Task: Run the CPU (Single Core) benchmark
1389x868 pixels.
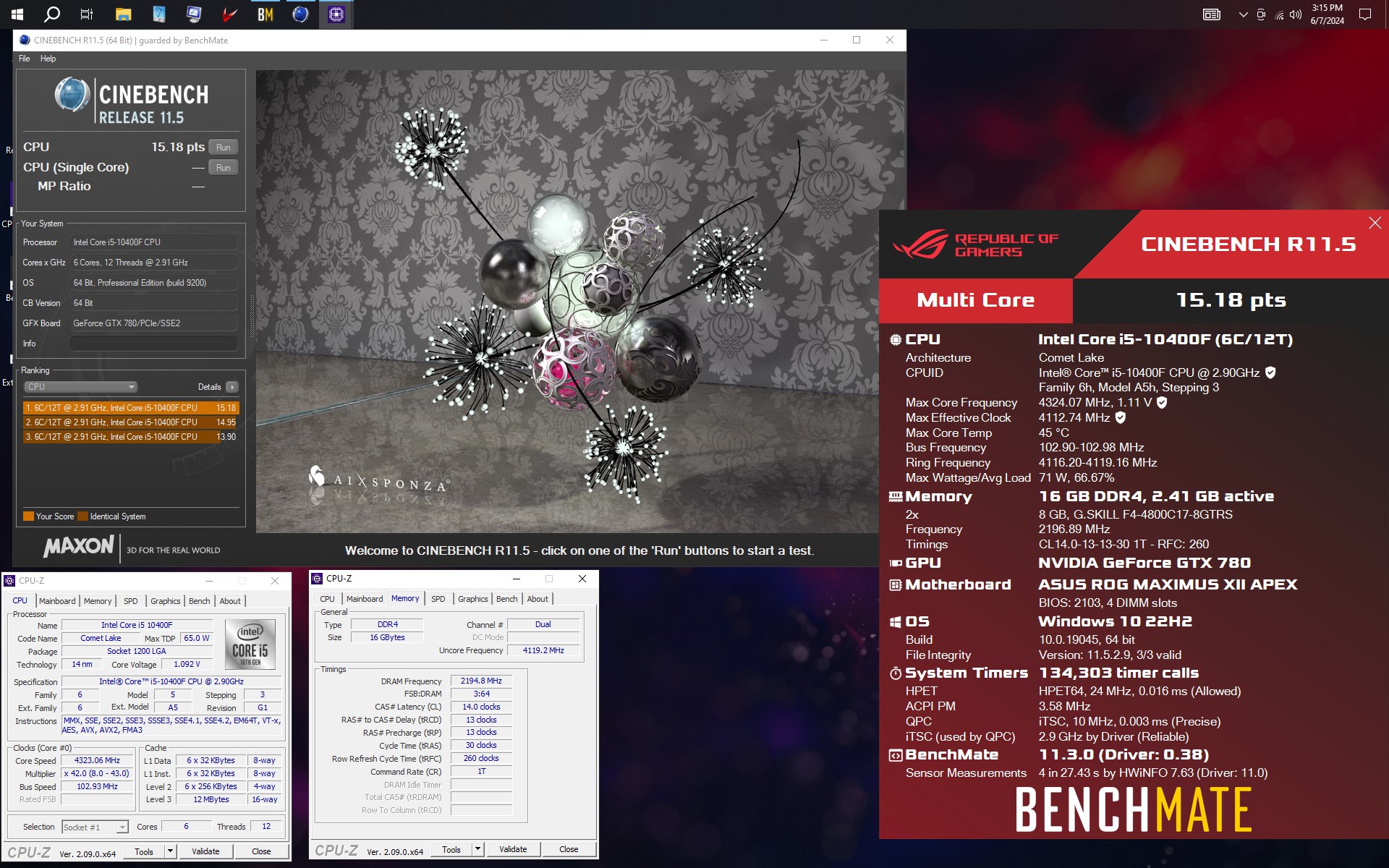Action: point(223,167)
